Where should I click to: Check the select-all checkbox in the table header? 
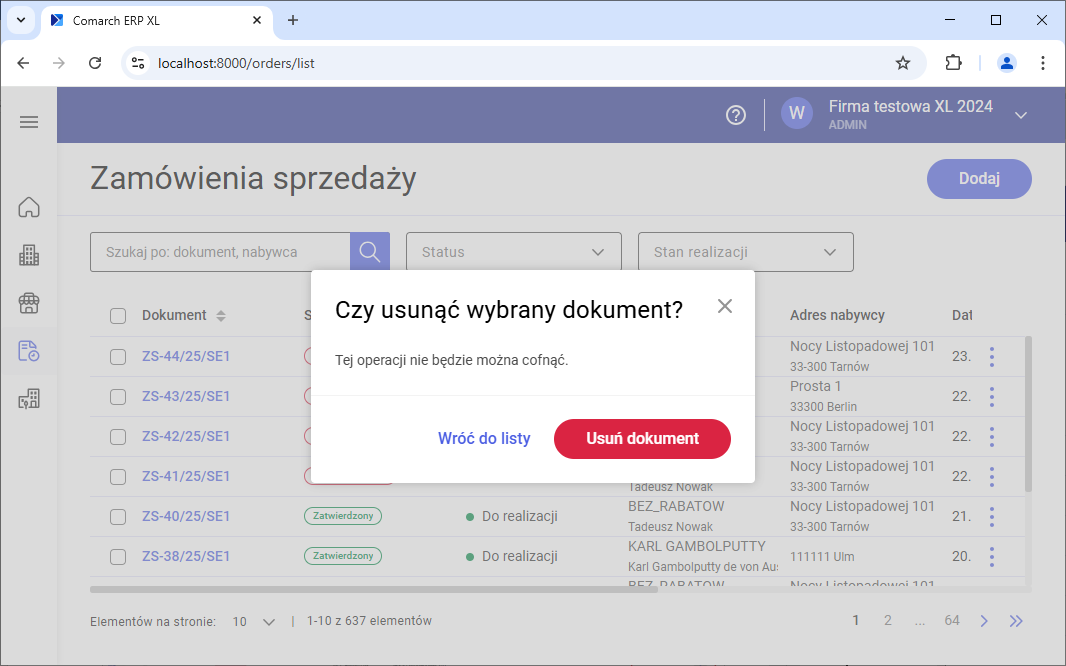pyautogui.click(x=117, y=314)
